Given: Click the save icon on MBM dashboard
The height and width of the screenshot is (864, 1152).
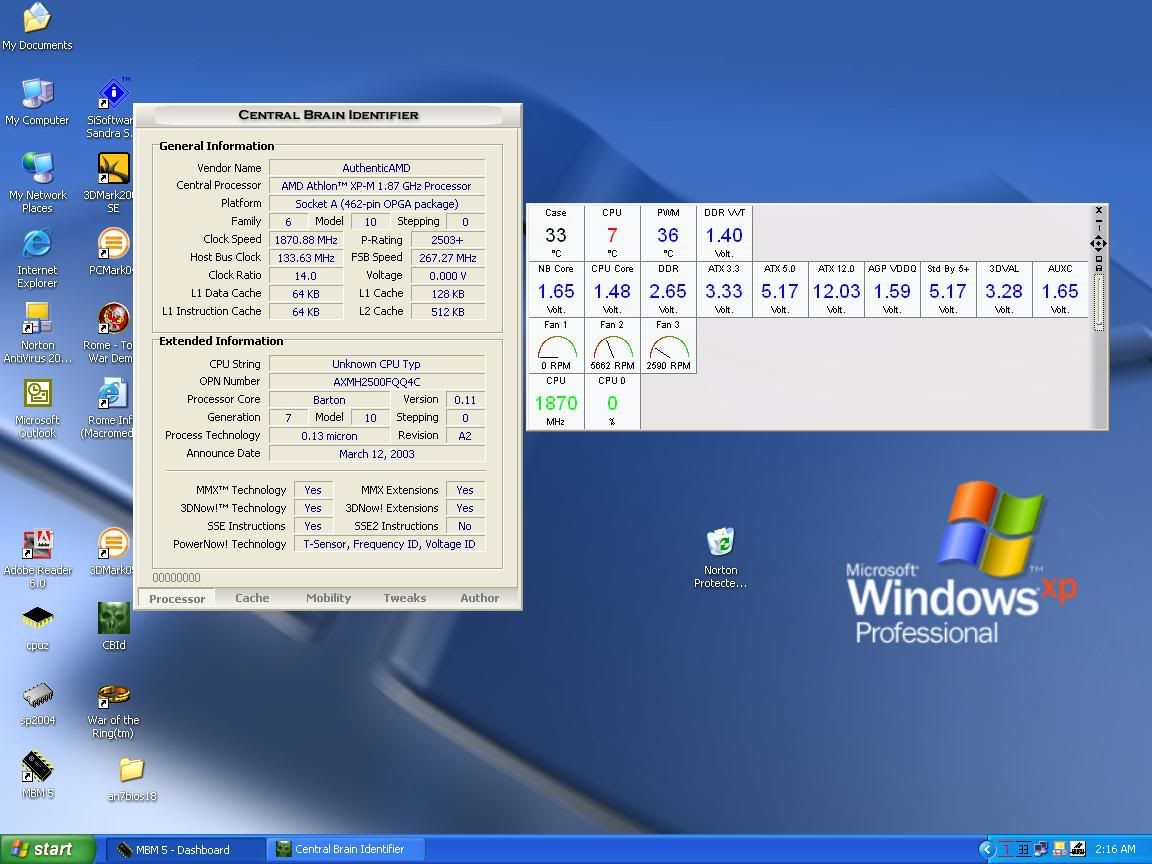Looking at the screenshot, I should (x=1099, y=267).
